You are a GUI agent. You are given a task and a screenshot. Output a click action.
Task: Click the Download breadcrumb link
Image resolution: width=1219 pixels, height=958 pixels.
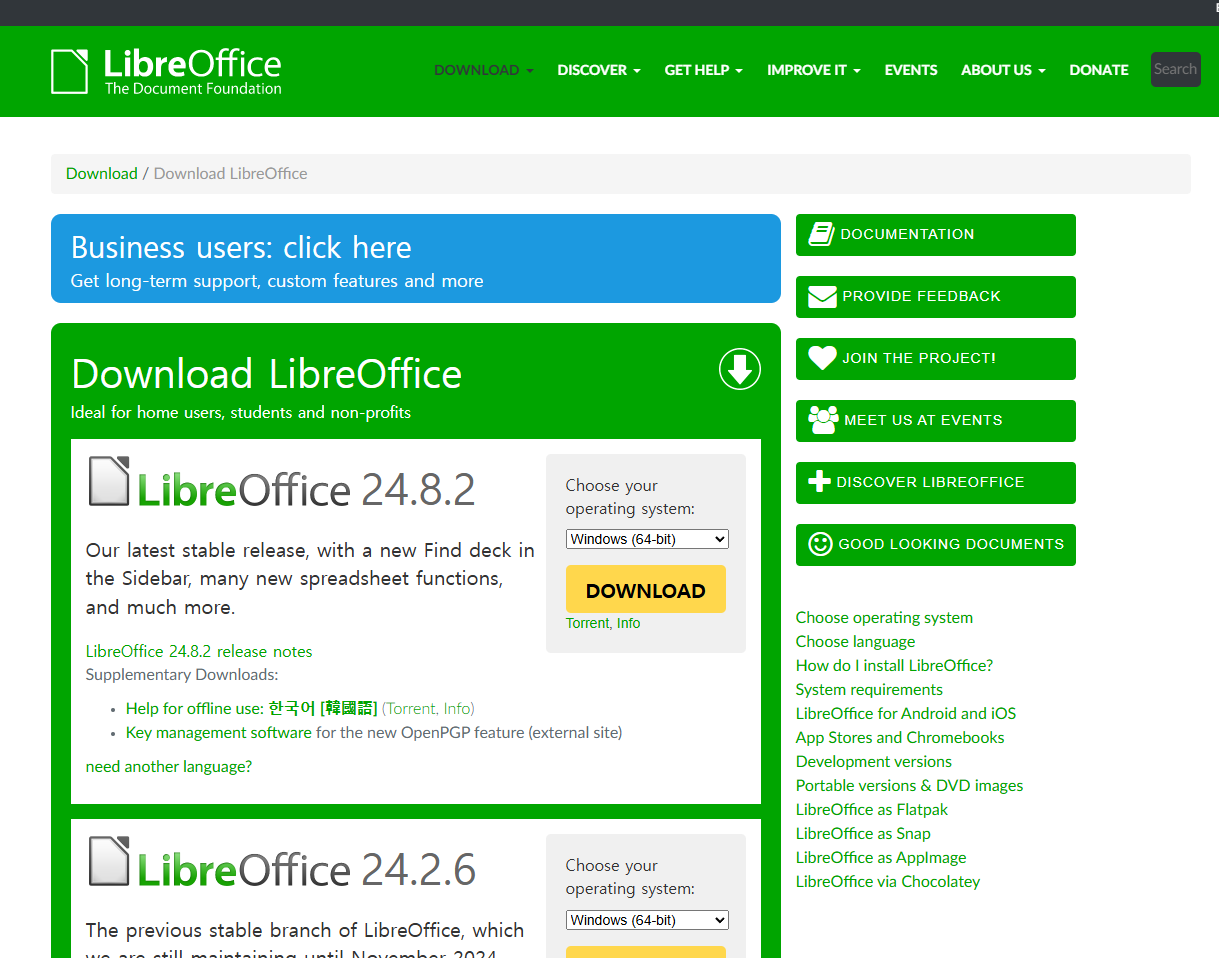(x=102, y=173)
